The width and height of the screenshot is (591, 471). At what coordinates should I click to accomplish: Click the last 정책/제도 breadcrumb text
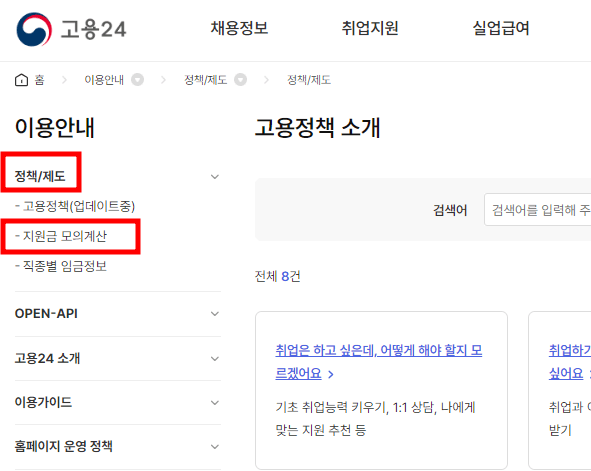[309, 80]
